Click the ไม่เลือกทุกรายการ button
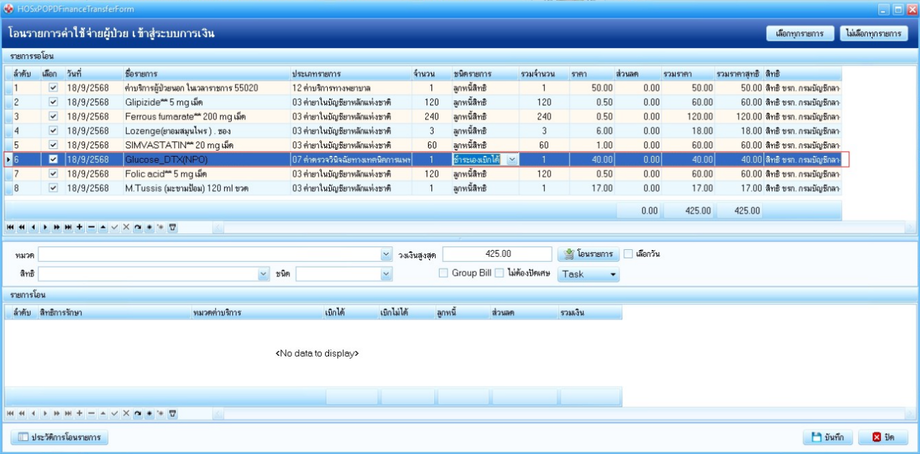 click(874, 33)
